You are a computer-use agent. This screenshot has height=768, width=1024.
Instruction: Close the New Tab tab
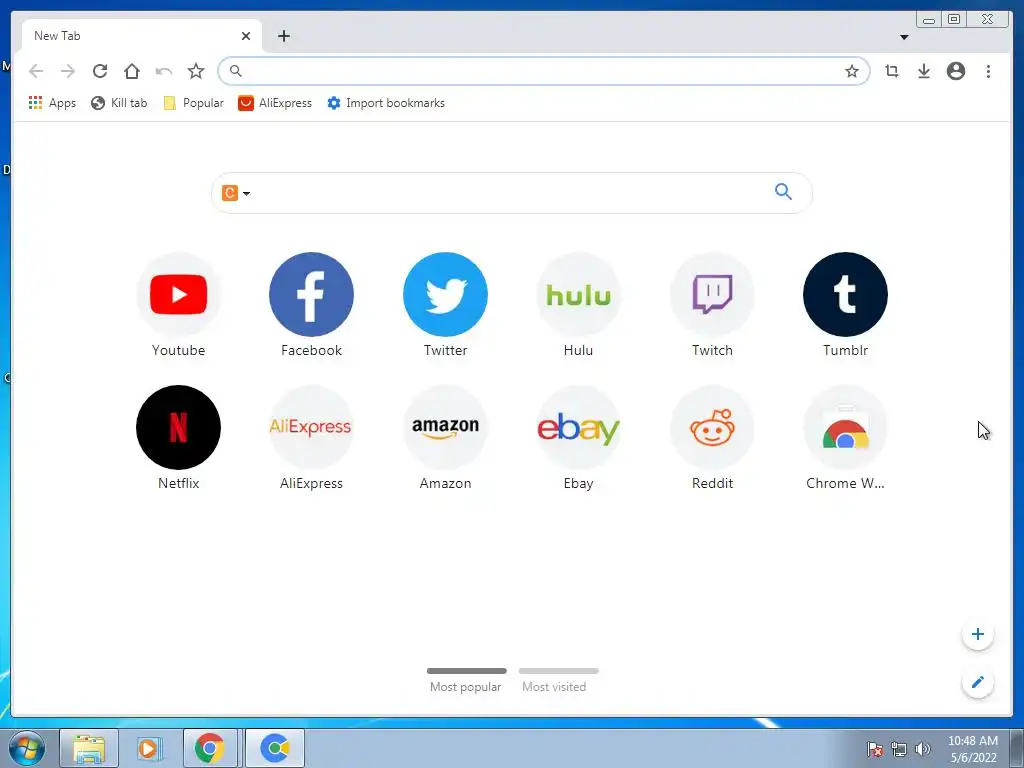pyautogui.click(x=246, y=37)
